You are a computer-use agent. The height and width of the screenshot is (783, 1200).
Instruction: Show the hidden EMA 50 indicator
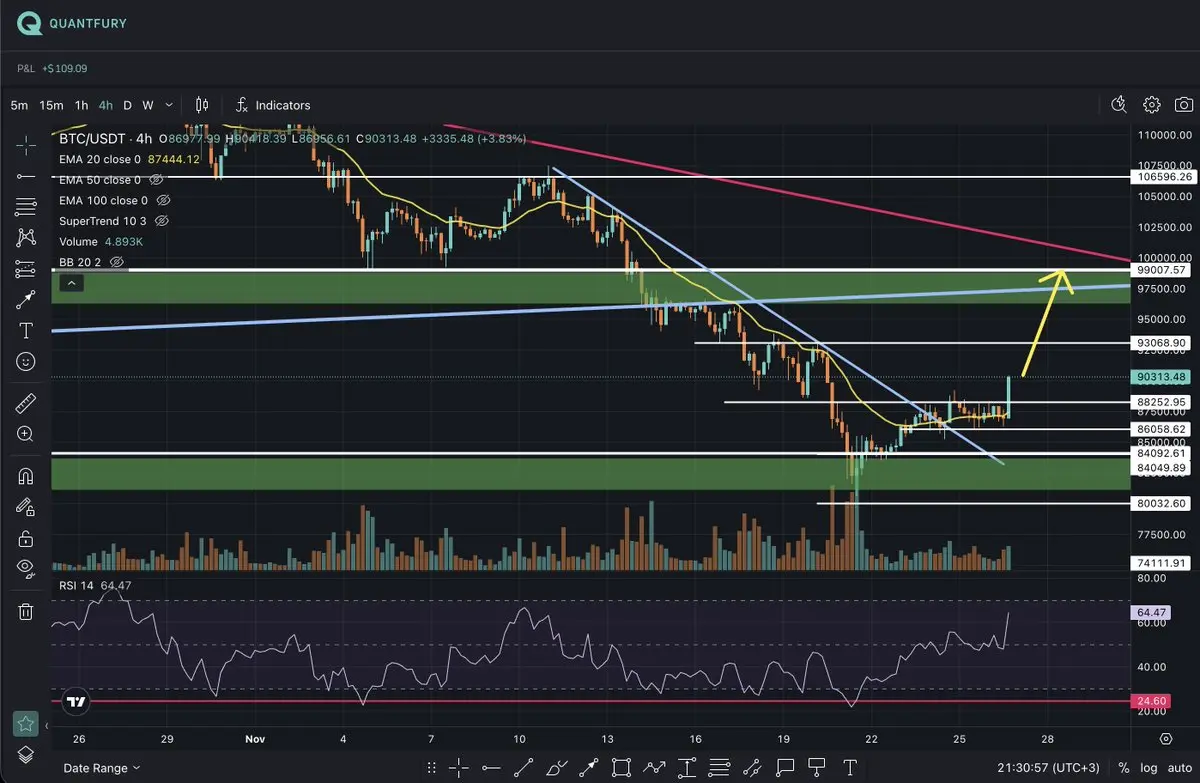(x=158, y=180)
